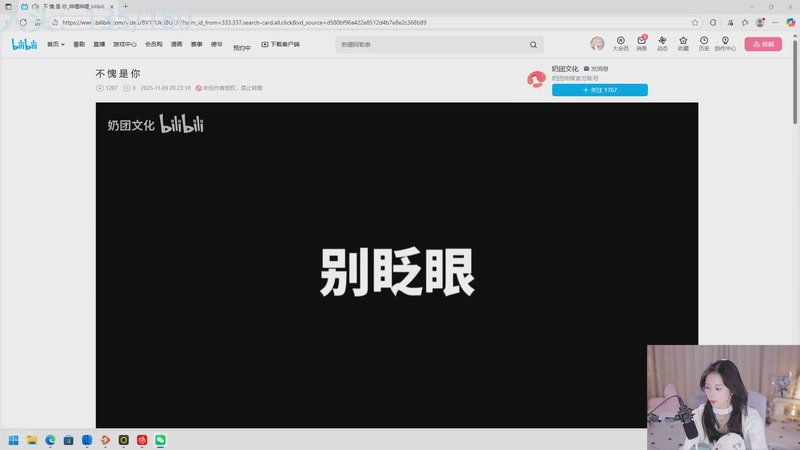Expand the 首页 dropdown in the nav bar
This screenshot has height=450, width=800.
[56, 44]
